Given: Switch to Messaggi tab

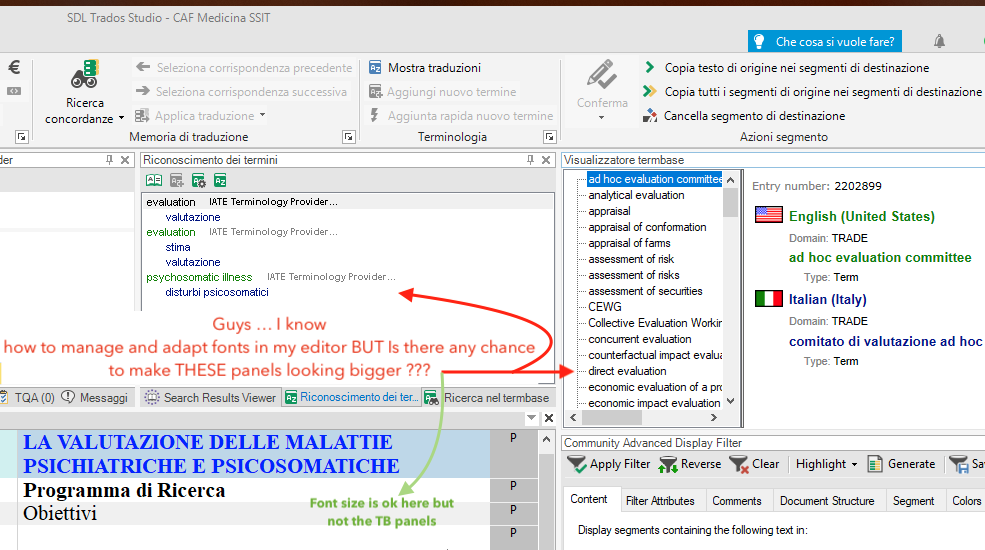Looking at the screenshot, I should [x=95, y=397].
